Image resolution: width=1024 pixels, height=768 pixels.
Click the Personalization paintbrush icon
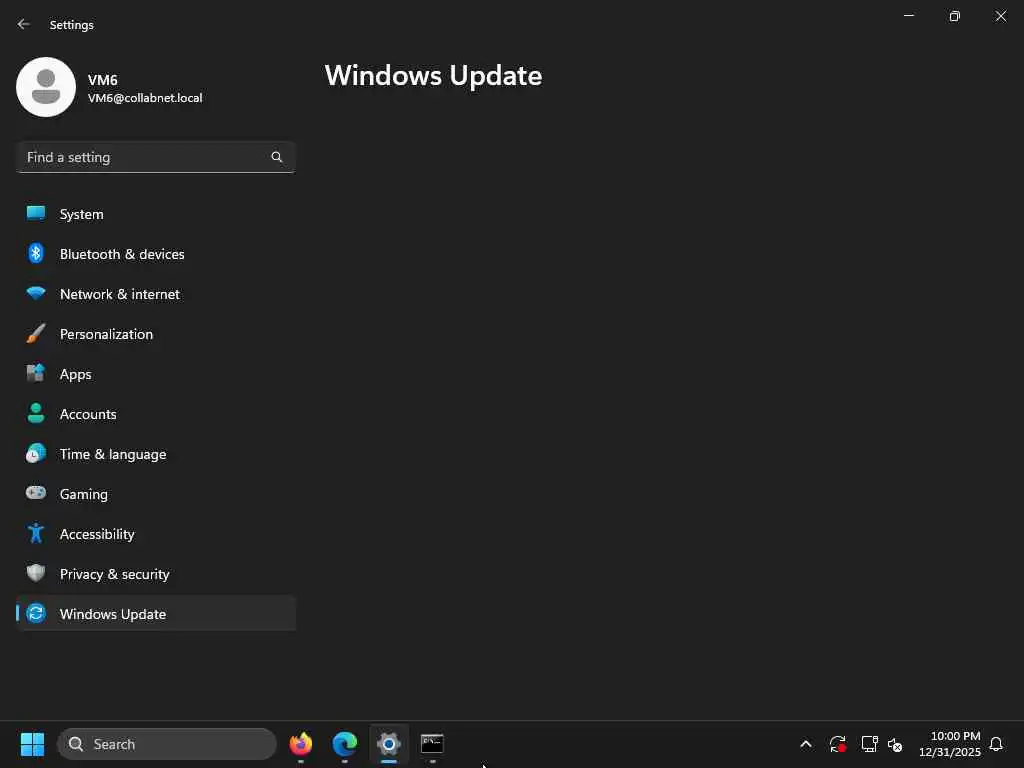36,334
